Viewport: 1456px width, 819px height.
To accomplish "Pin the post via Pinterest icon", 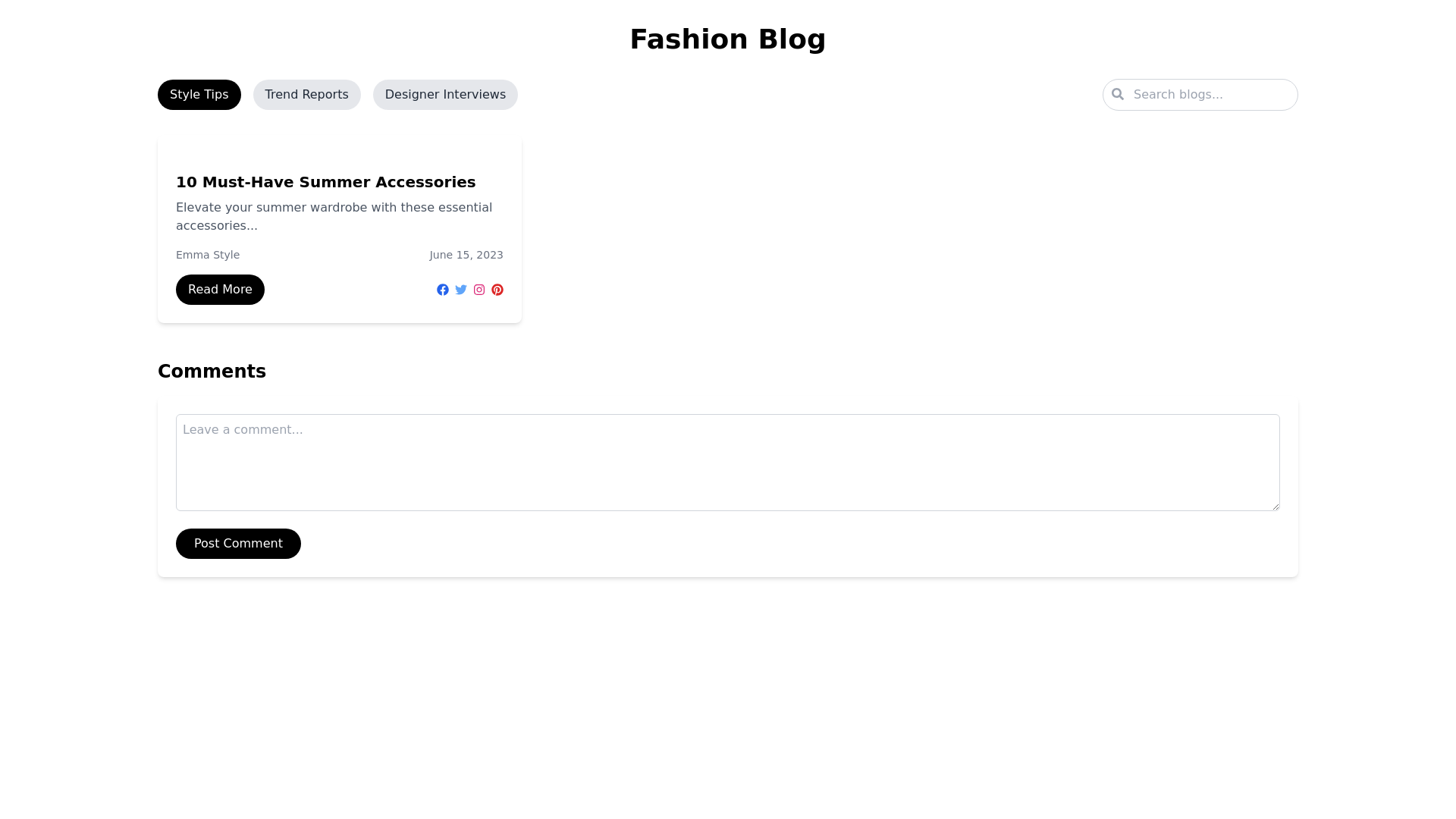I will pyautogui.click(x=497, y=290).
